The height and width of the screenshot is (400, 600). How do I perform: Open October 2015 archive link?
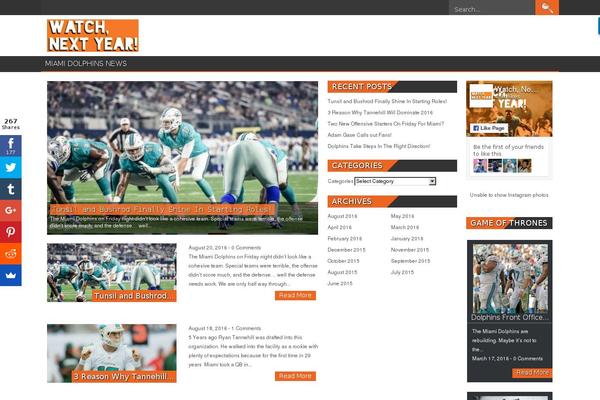point(343,261)
